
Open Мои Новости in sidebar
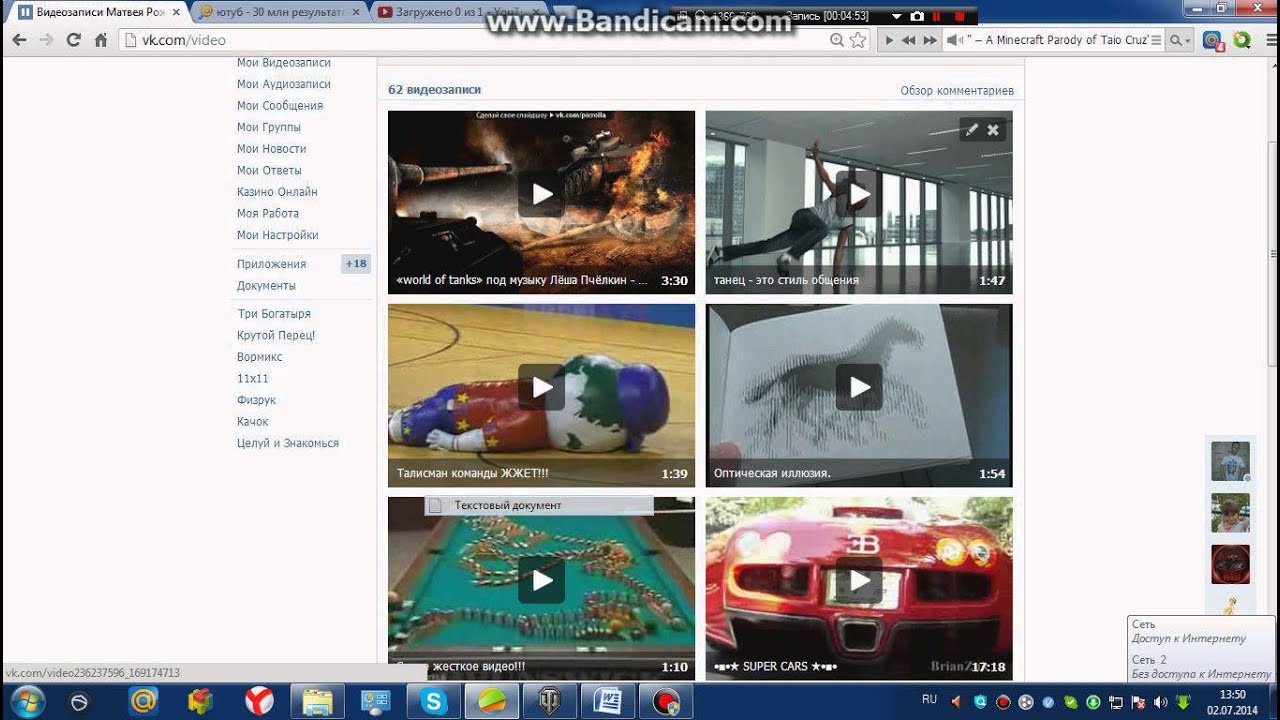pos(272,149)
